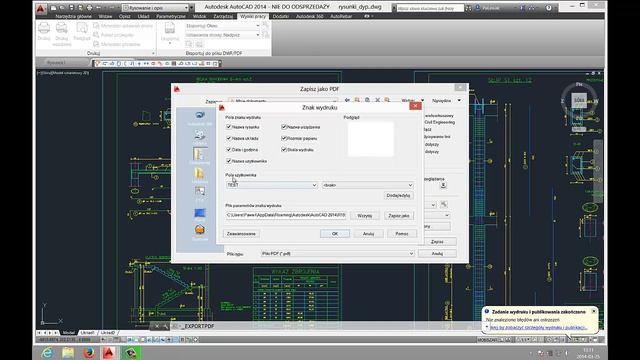The image size is (640, 360).
Task: Click the Wczytaj button
Action: coord(364,216)
